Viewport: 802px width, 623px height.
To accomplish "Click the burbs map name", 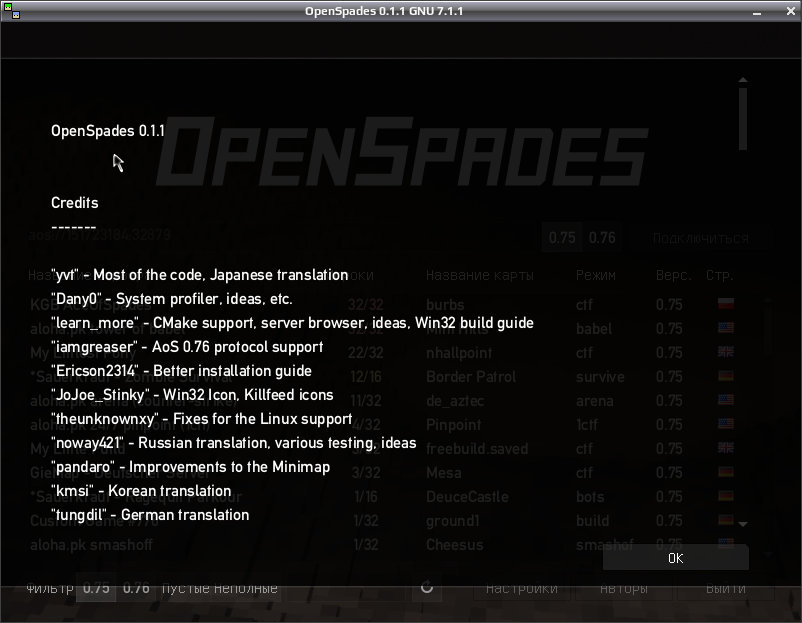I will [x=445, y=305].
